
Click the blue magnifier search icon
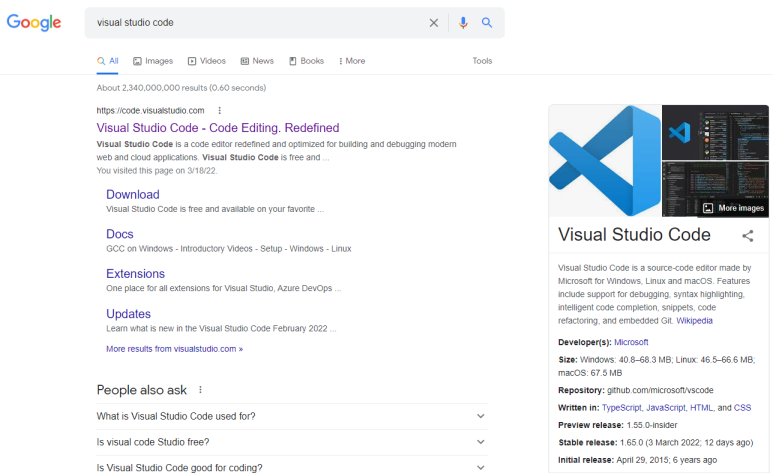click(x=487, y=23)
